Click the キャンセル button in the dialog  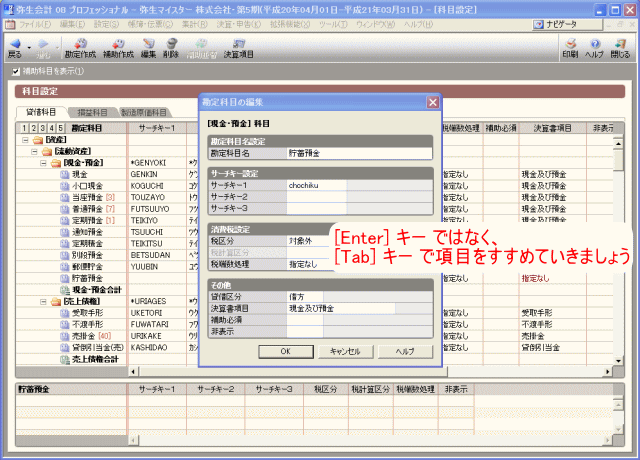(x=344, y=352)
